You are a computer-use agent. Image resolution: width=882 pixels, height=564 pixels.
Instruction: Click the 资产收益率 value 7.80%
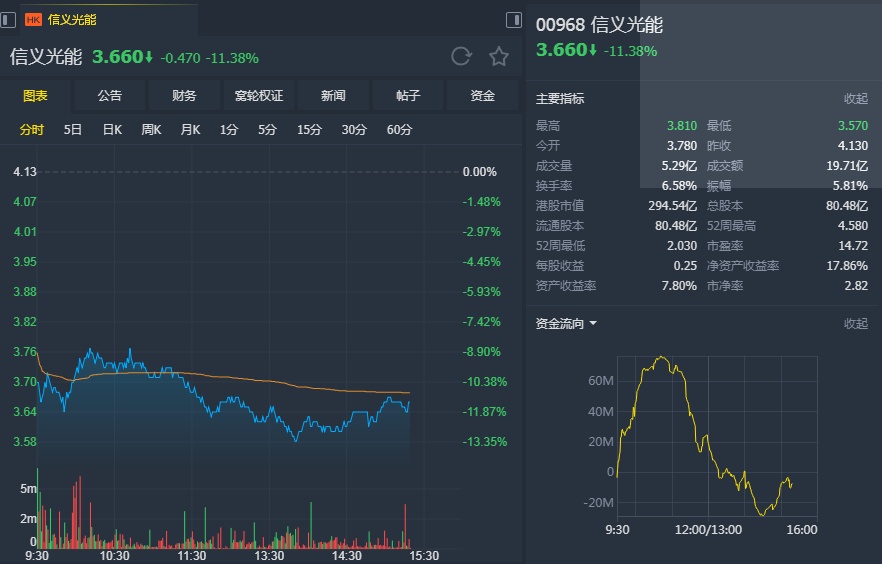pos(679,286)
